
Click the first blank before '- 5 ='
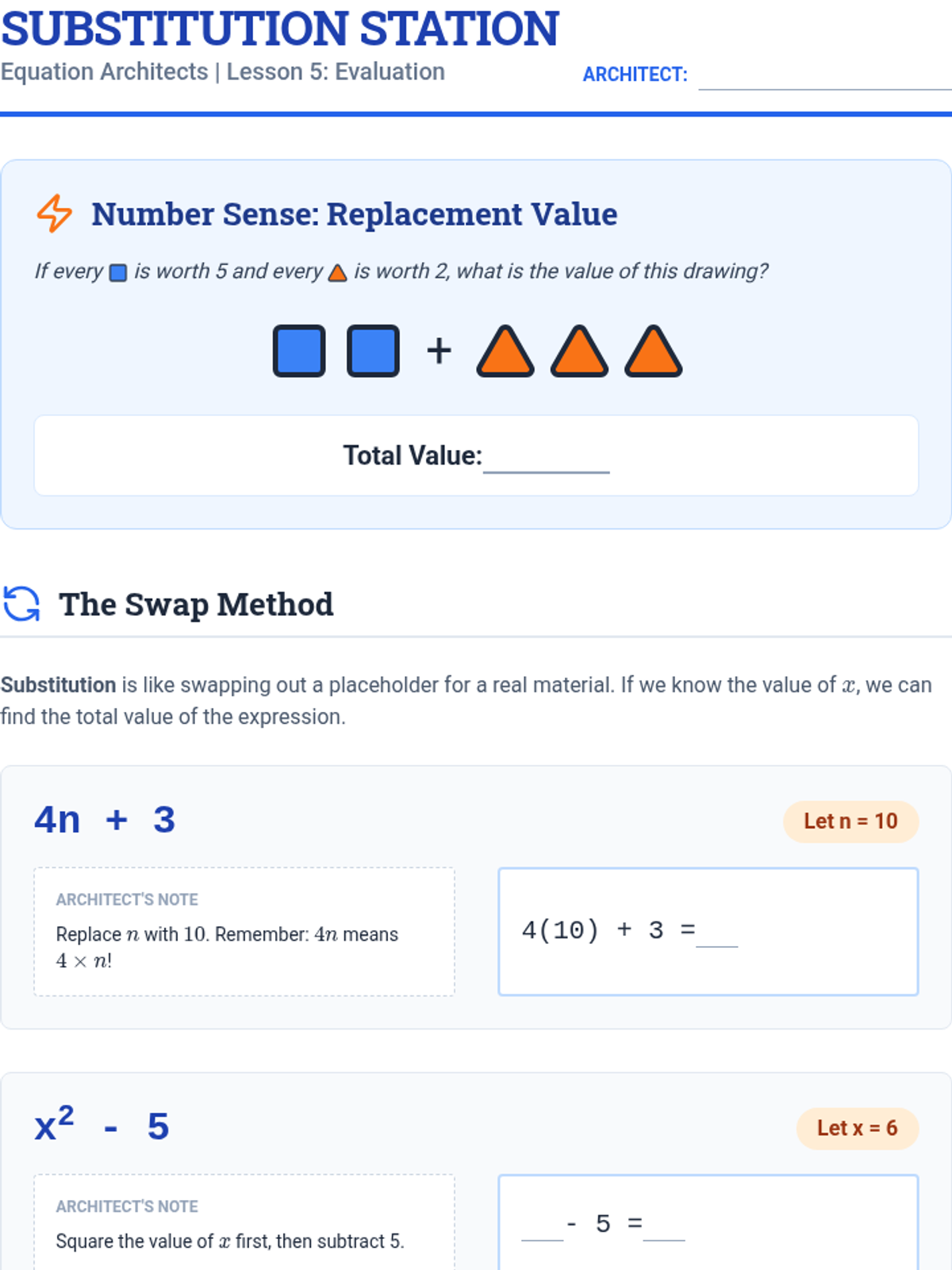543,1226
